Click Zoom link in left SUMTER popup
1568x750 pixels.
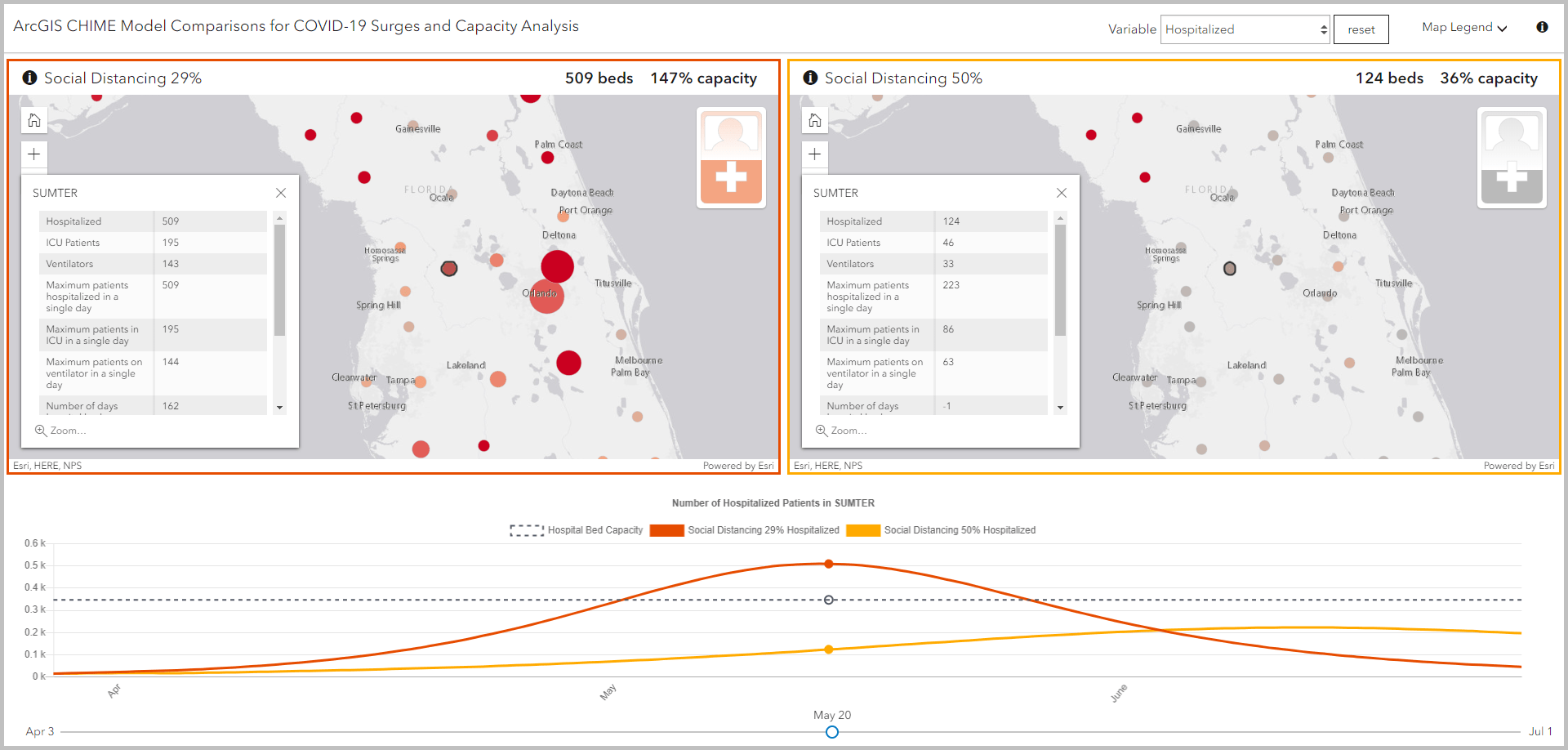(x=60, y=431)
